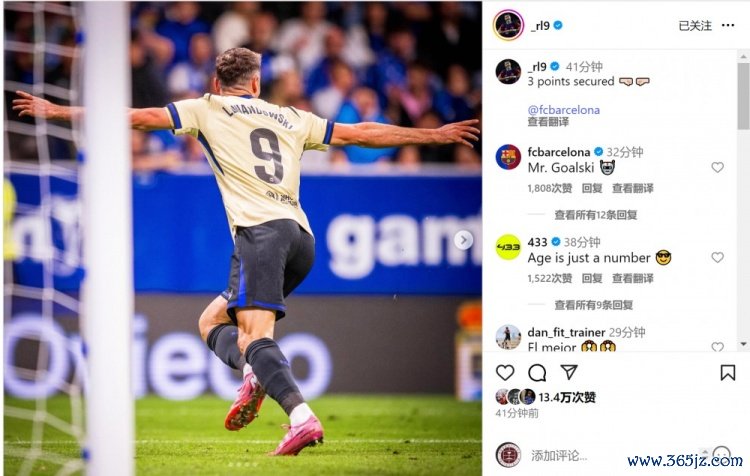The height and width of the screenshot is (476, 750).
Task: Like the post with the heart icon
Action: coord(505,372)
